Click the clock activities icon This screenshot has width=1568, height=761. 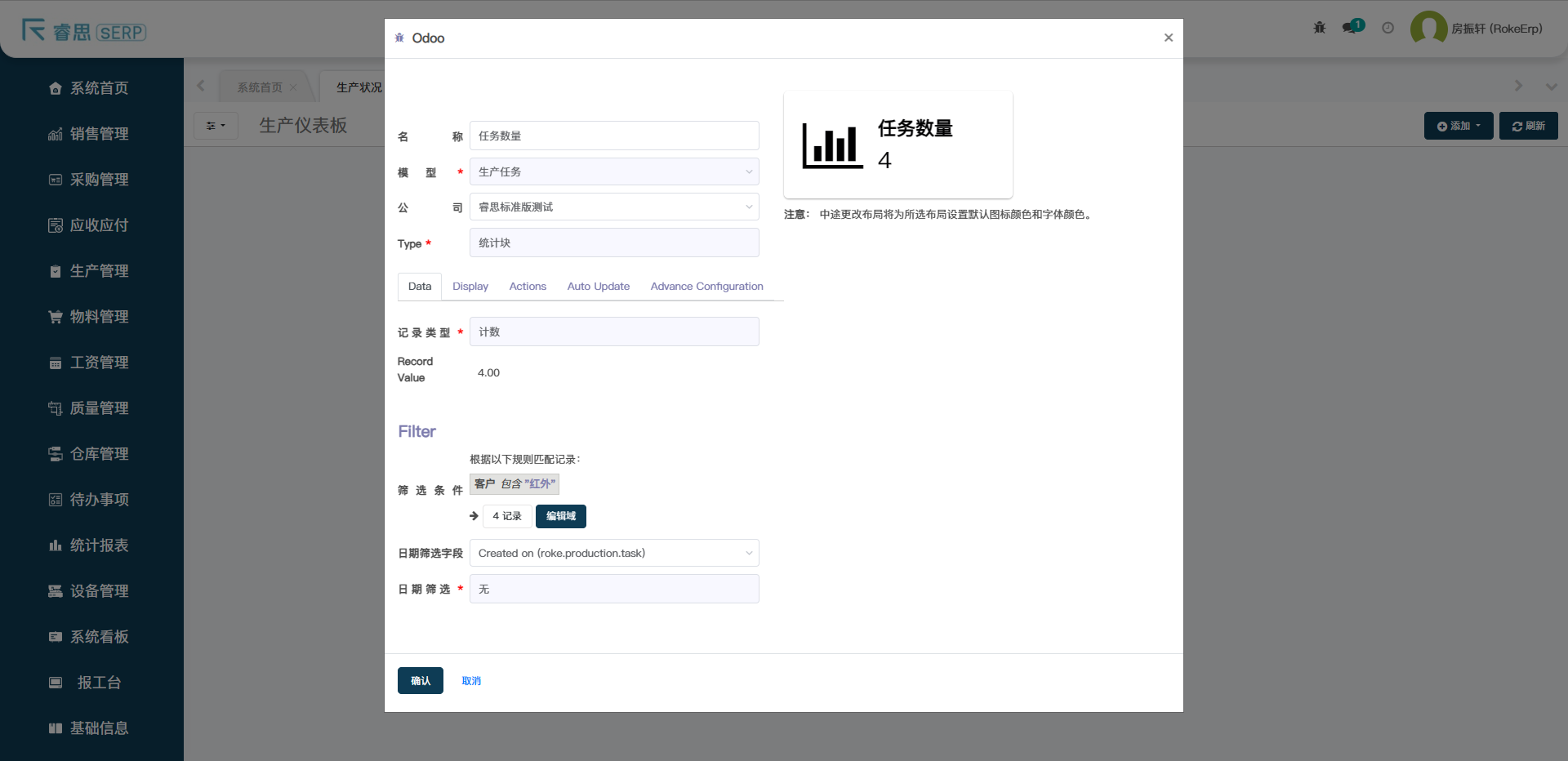pos(1388,28)
